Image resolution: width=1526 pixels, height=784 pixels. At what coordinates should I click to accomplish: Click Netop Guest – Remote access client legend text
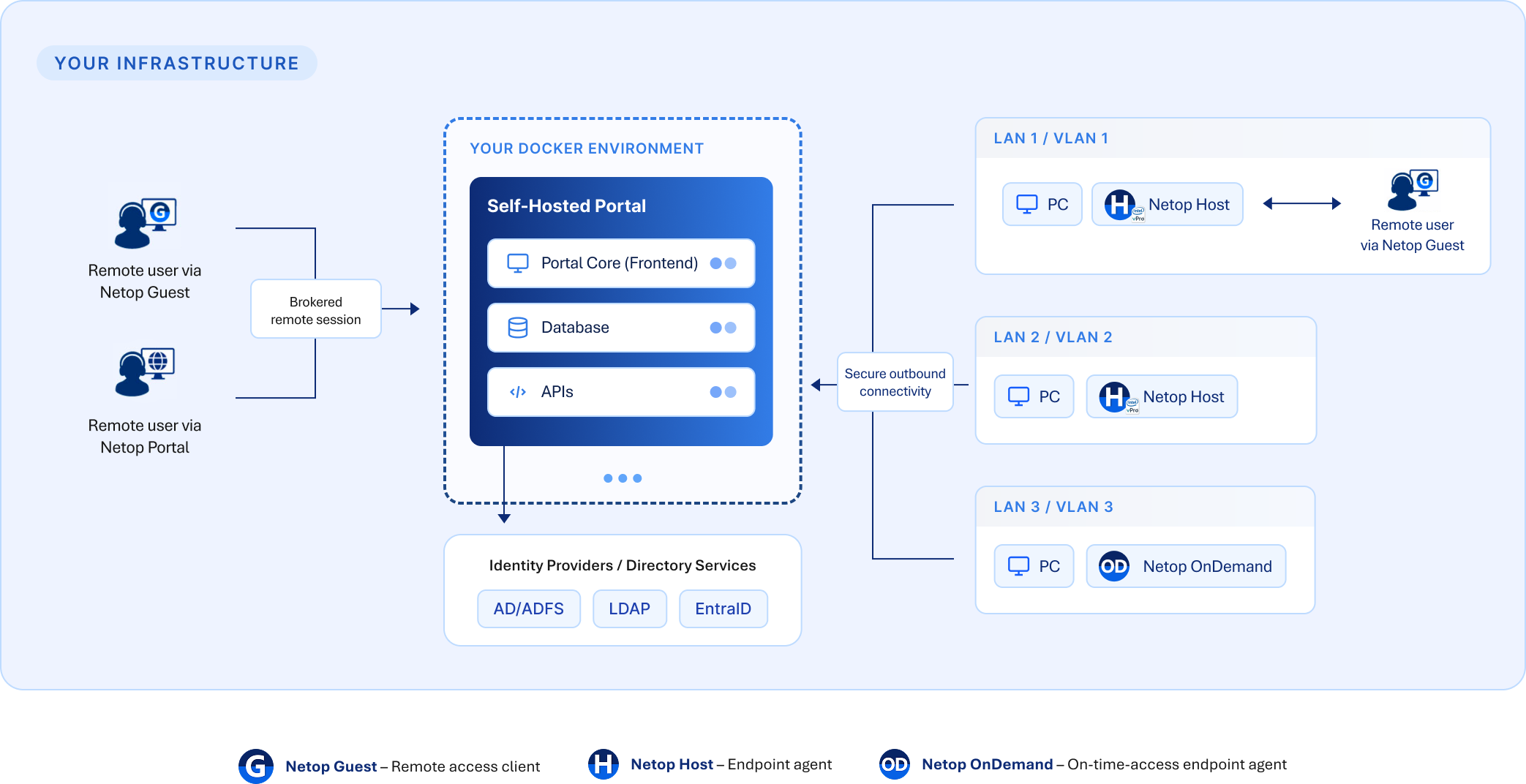(x=413, y=766)
